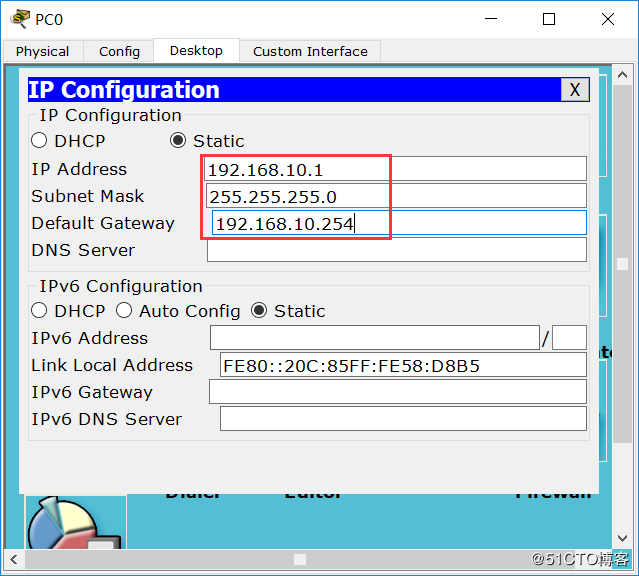This screenshot has height=576, width=639.
Task: Click the empty DNS Server field
Action: tap(397, 249)
